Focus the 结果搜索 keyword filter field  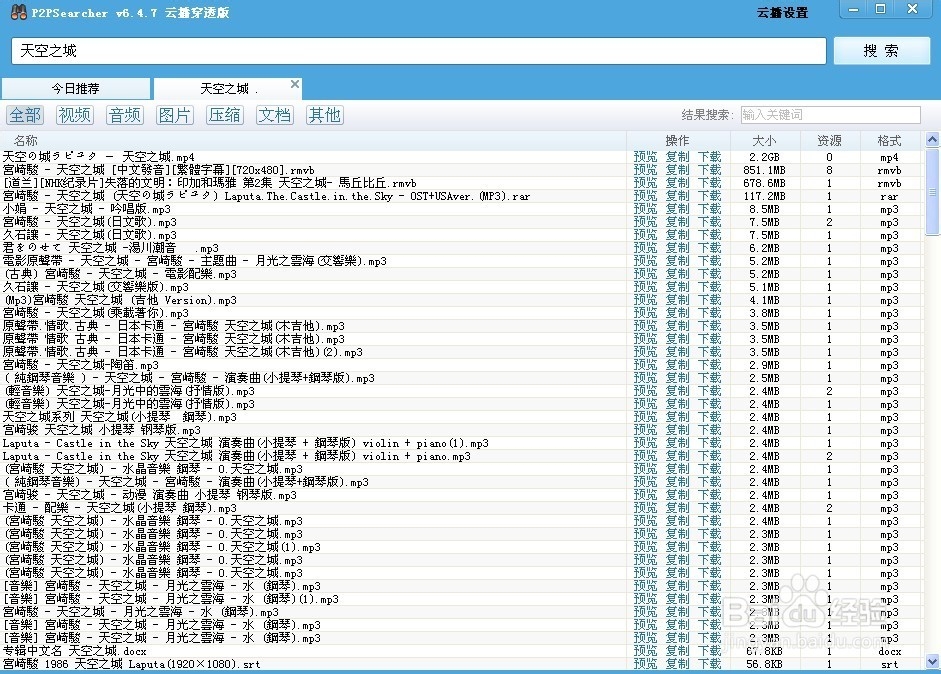pos(831,115)
